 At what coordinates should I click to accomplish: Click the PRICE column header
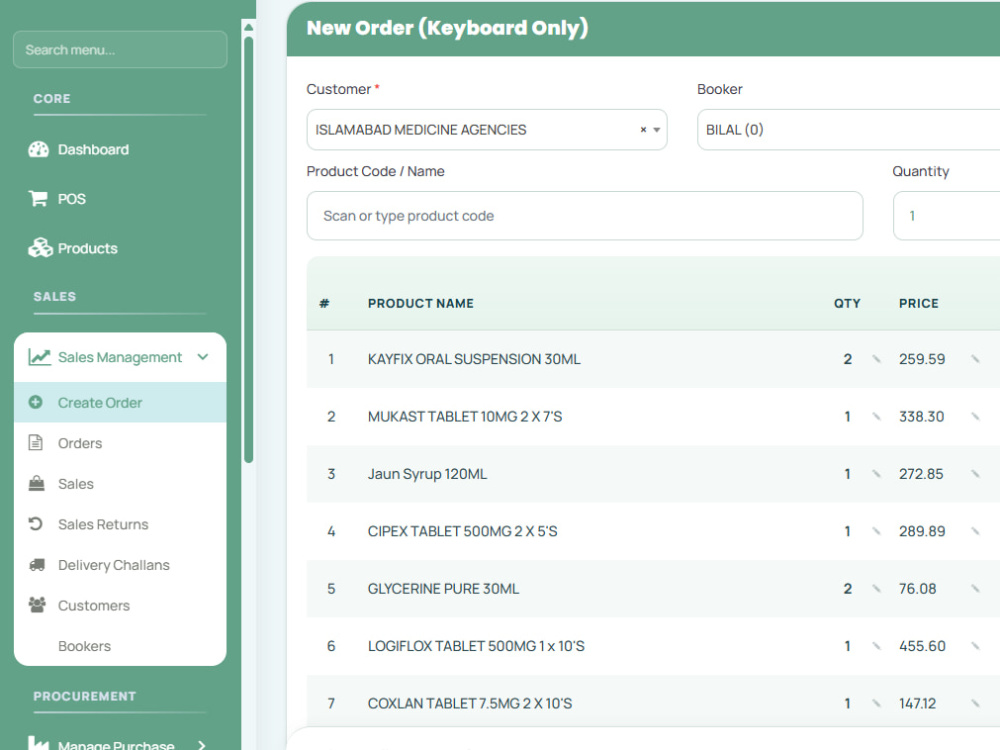918,303
